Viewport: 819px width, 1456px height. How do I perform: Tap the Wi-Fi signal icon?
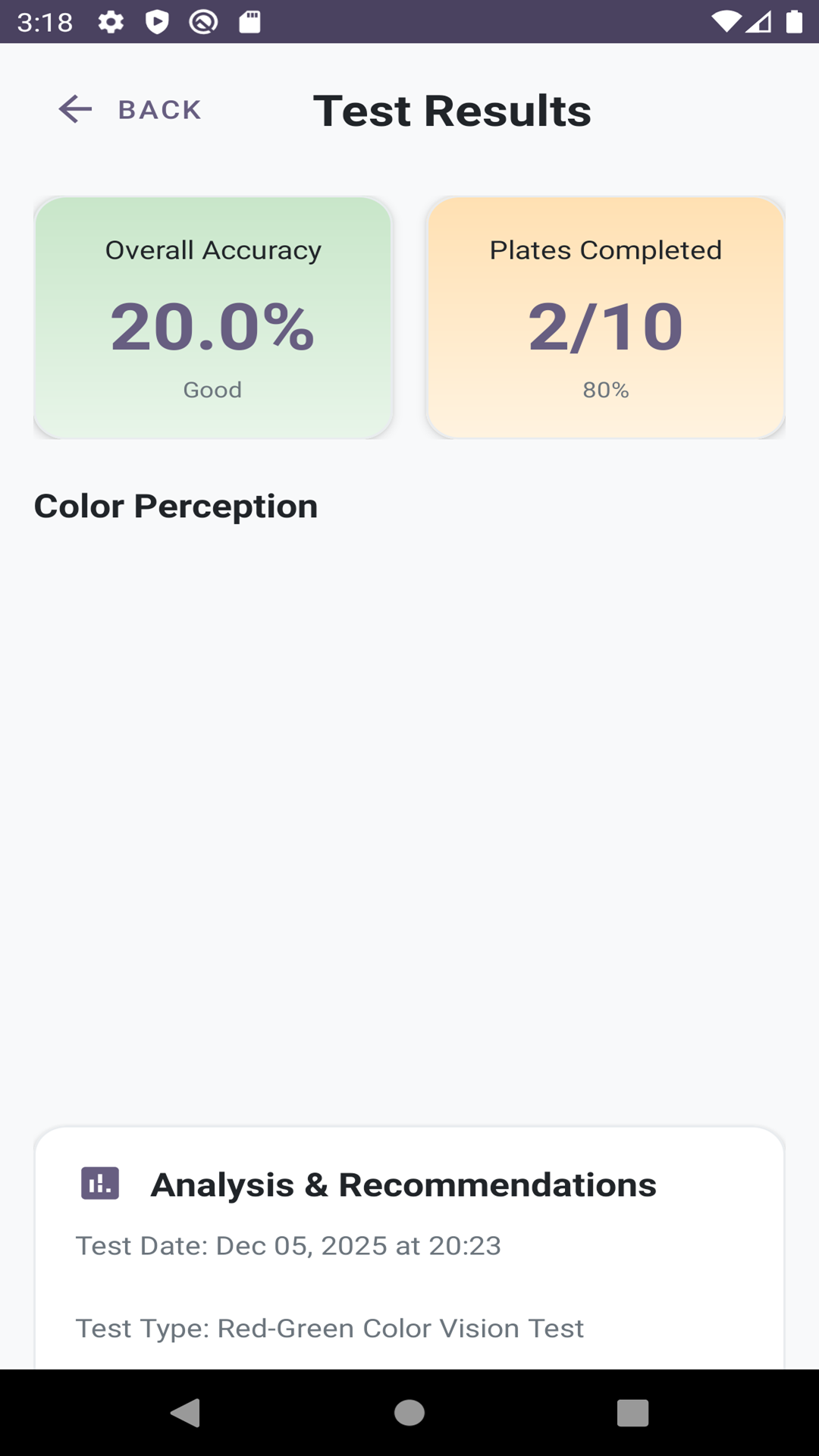click(726, 22)
